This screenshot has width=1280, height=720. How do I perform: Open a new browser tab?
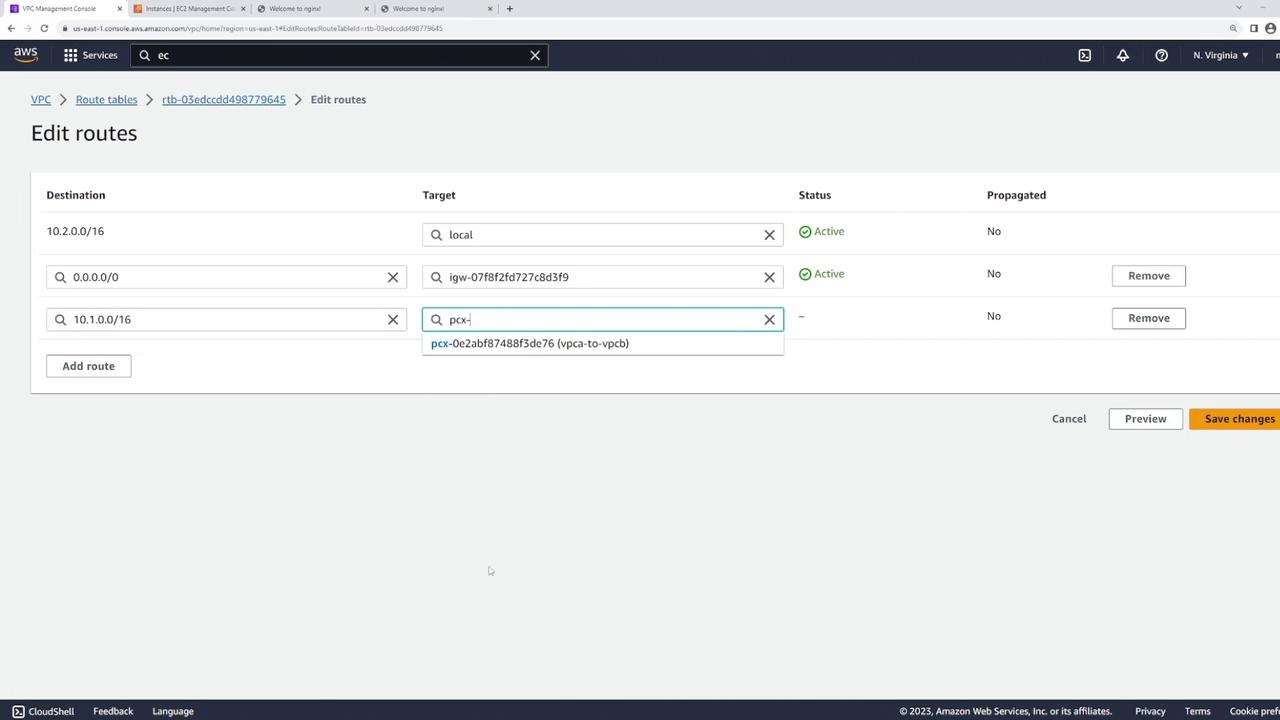[510, 9]
